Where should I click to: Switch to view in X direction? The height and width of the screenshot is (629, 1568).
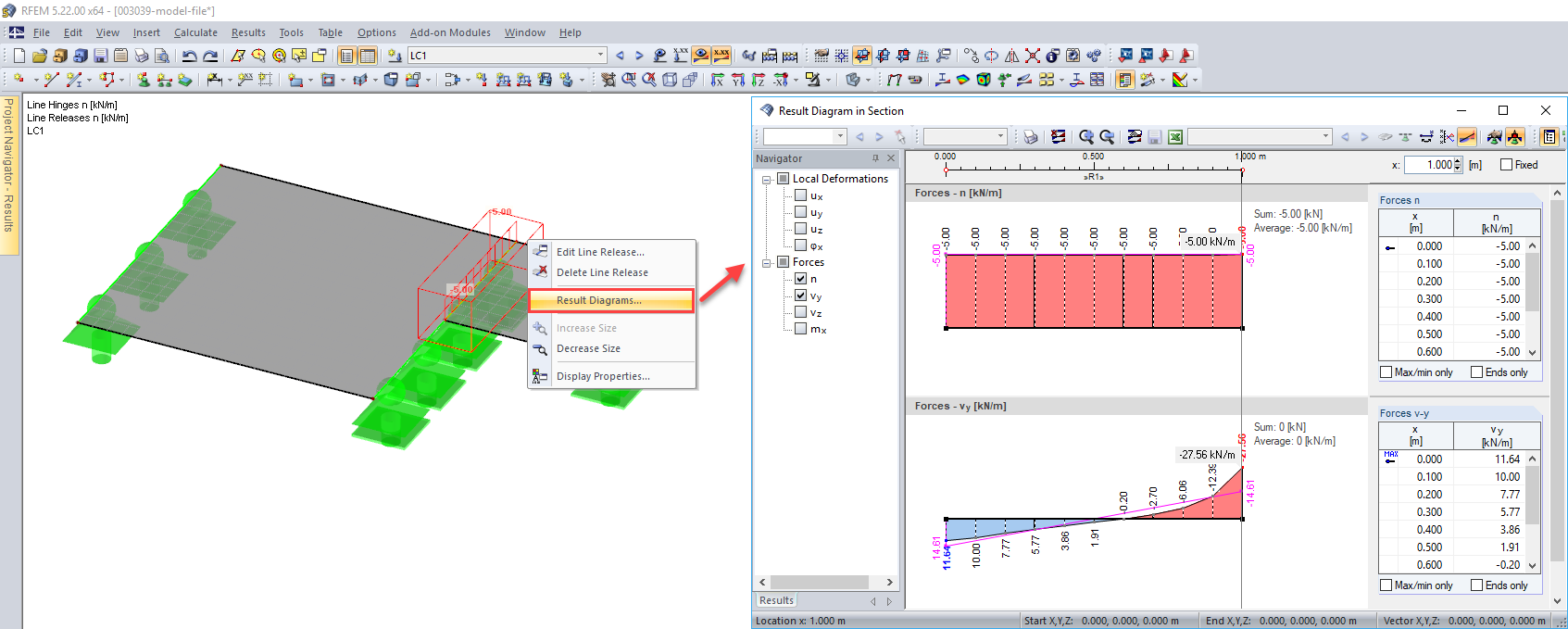(717, 80)
